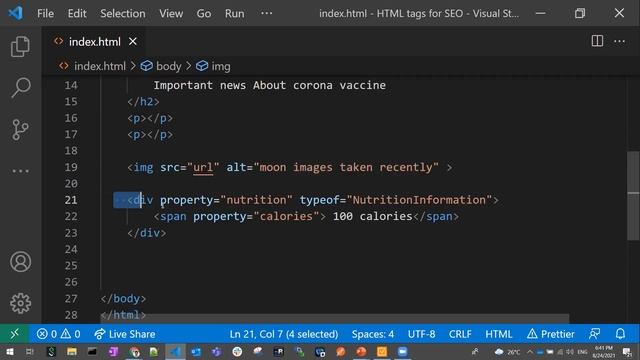Image resolution: width=640 pixels, height=360 pixels.
Task: Select the index.html editor tab
Action: 93,42
